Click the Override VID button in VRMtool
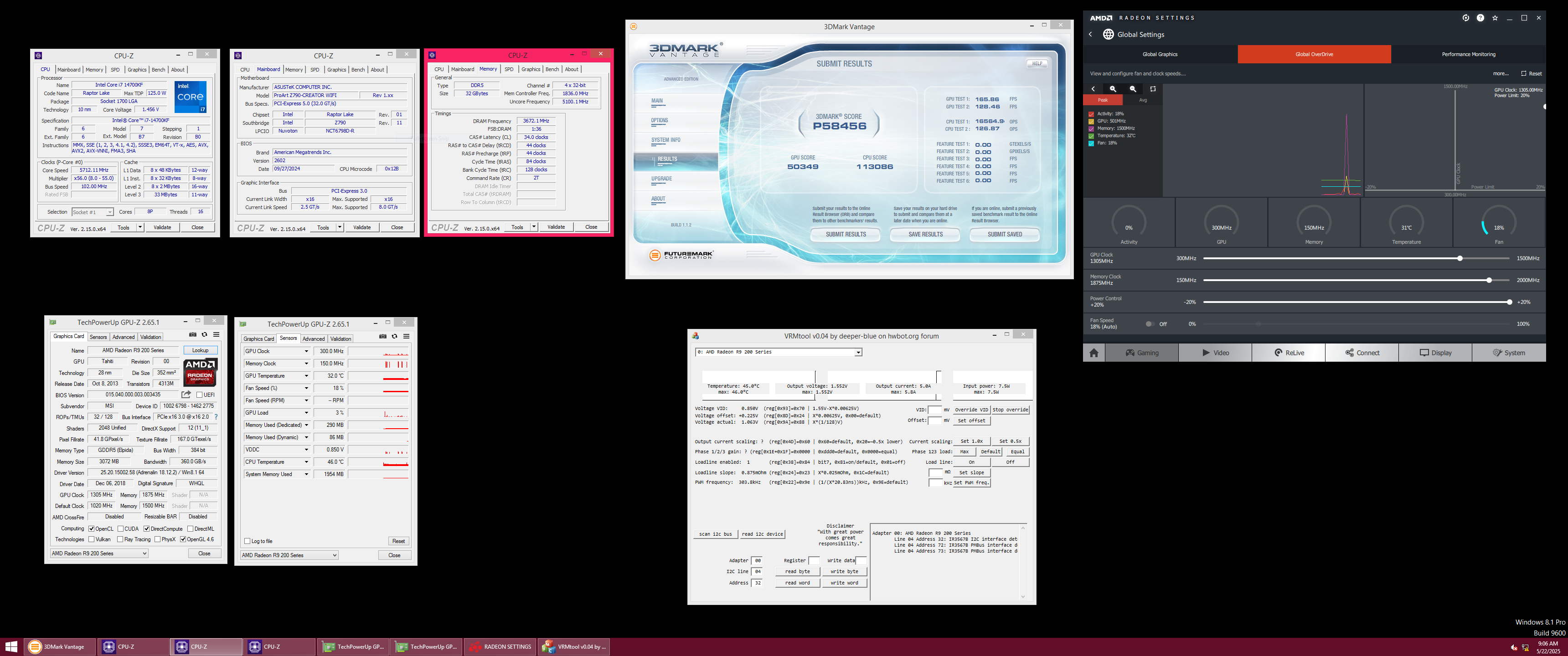The height and width of the screenshot is (656, 1568). point(971,410)
